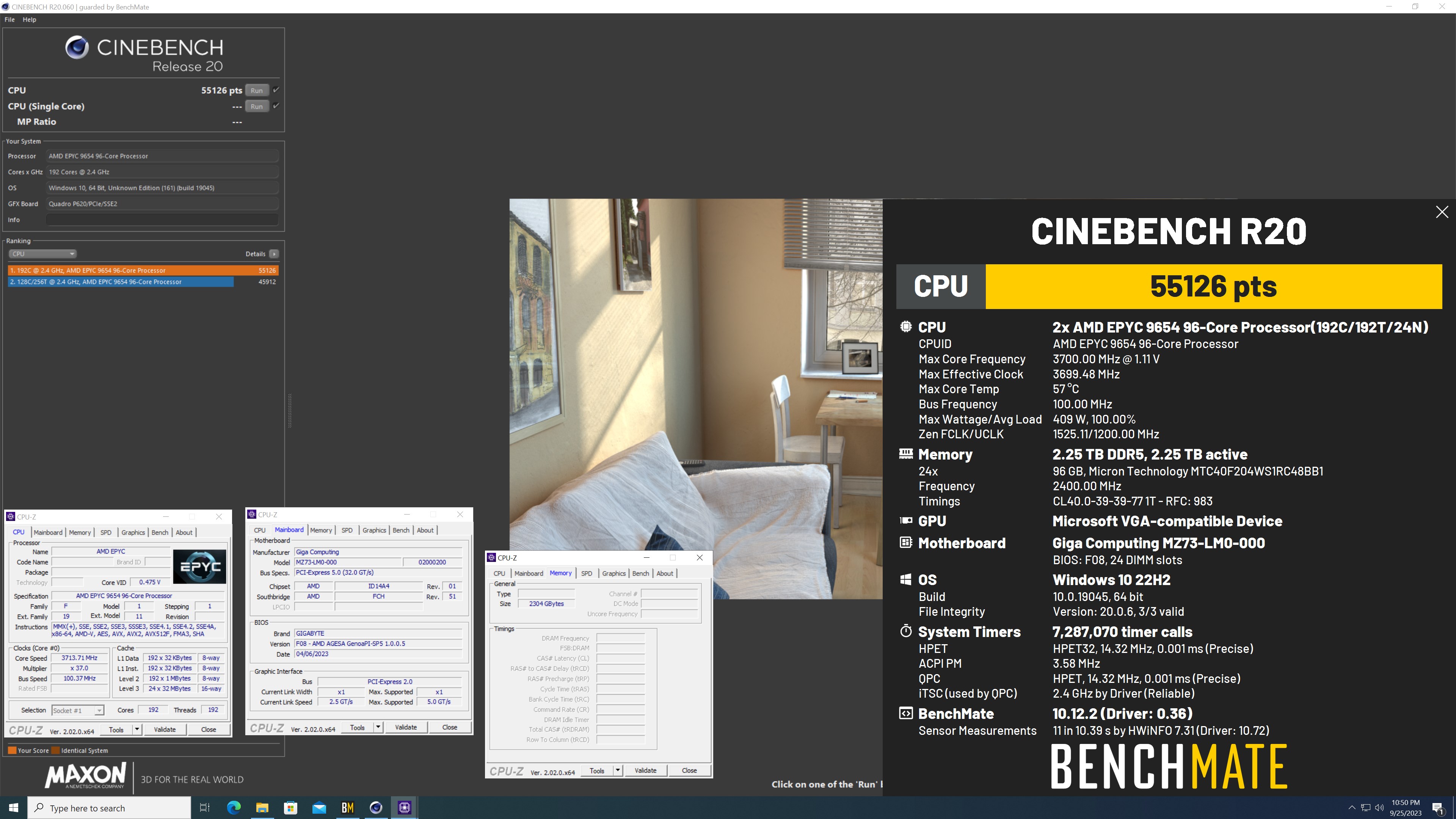
Task: Click Validate in the Memory CPU-Z window
Action: point(645,771)
